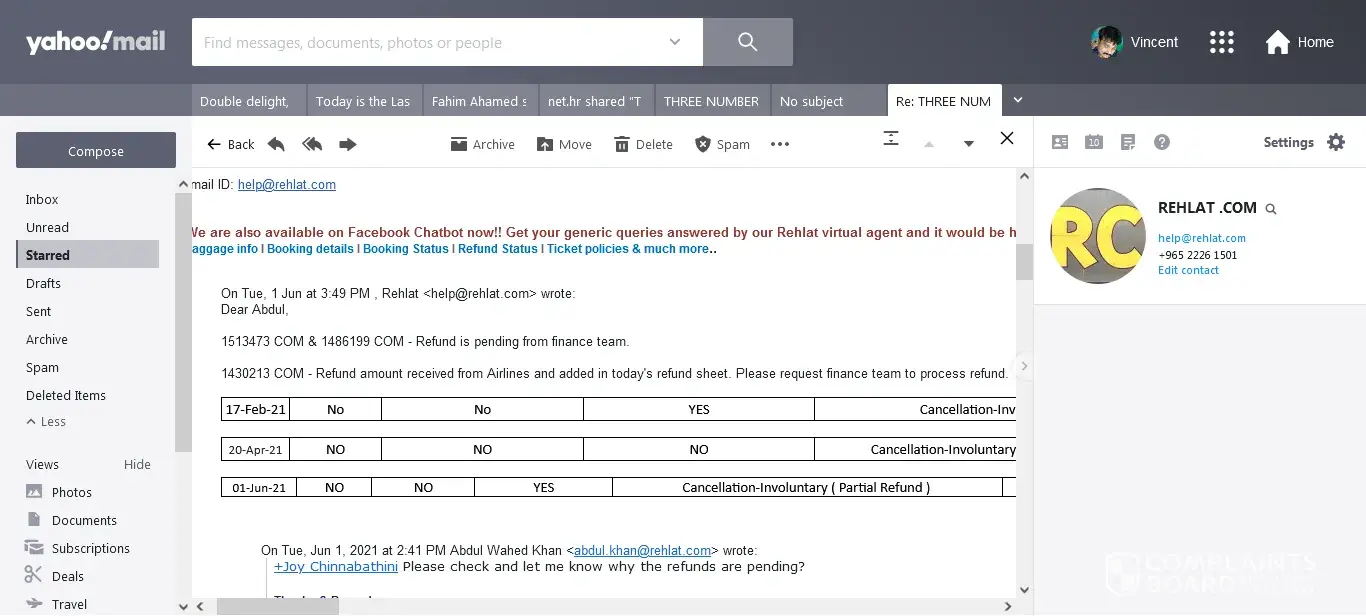The width and height of the screenshot is (1366, 616).
Task: Delete the current email
Action: tap(643, 144)
